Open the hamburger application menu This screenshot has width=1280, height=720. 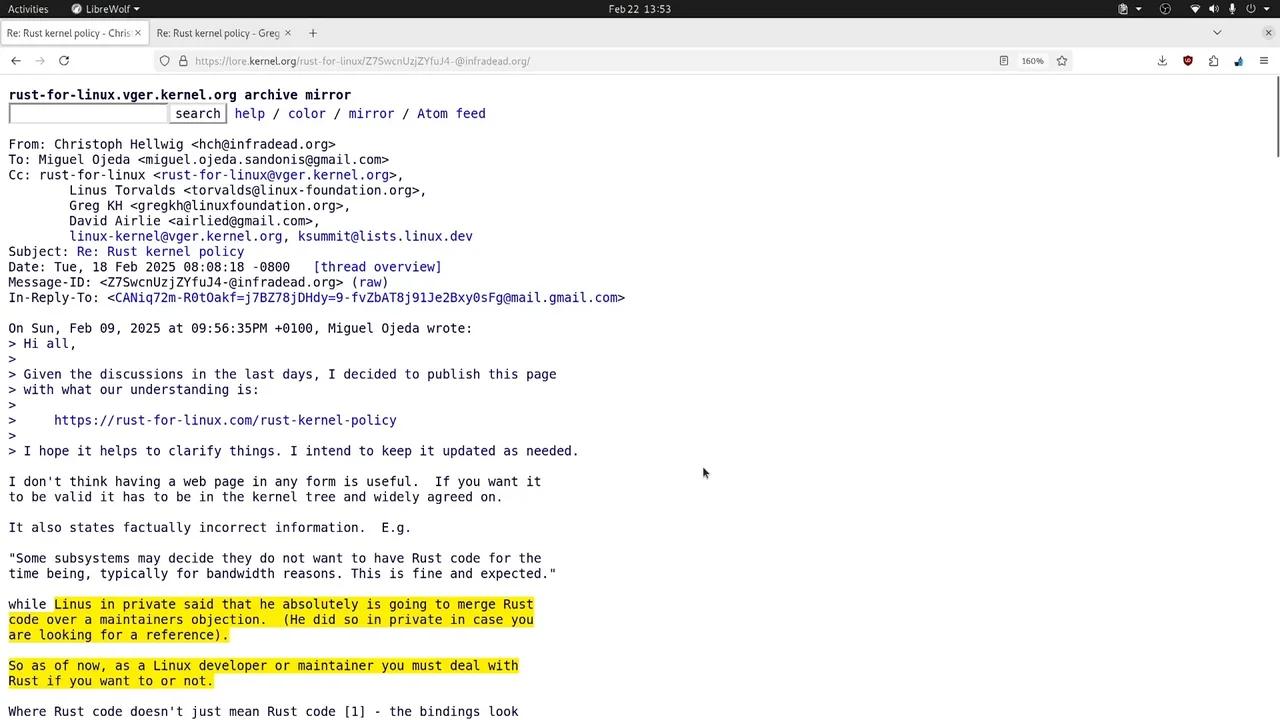click(x=1264, y=61)
